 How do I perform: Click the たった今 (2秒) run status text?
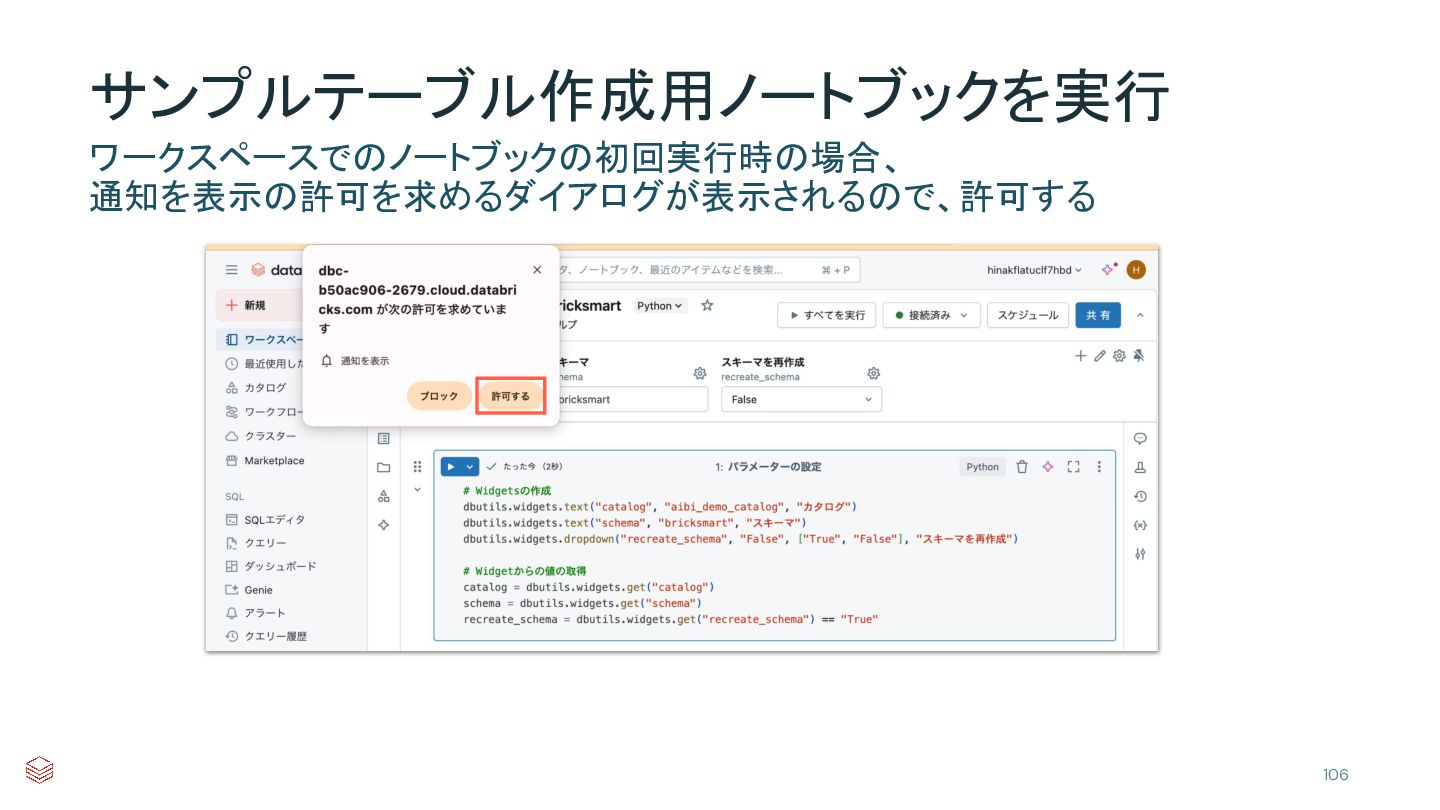pyautogui.click(x=533, y=467)
